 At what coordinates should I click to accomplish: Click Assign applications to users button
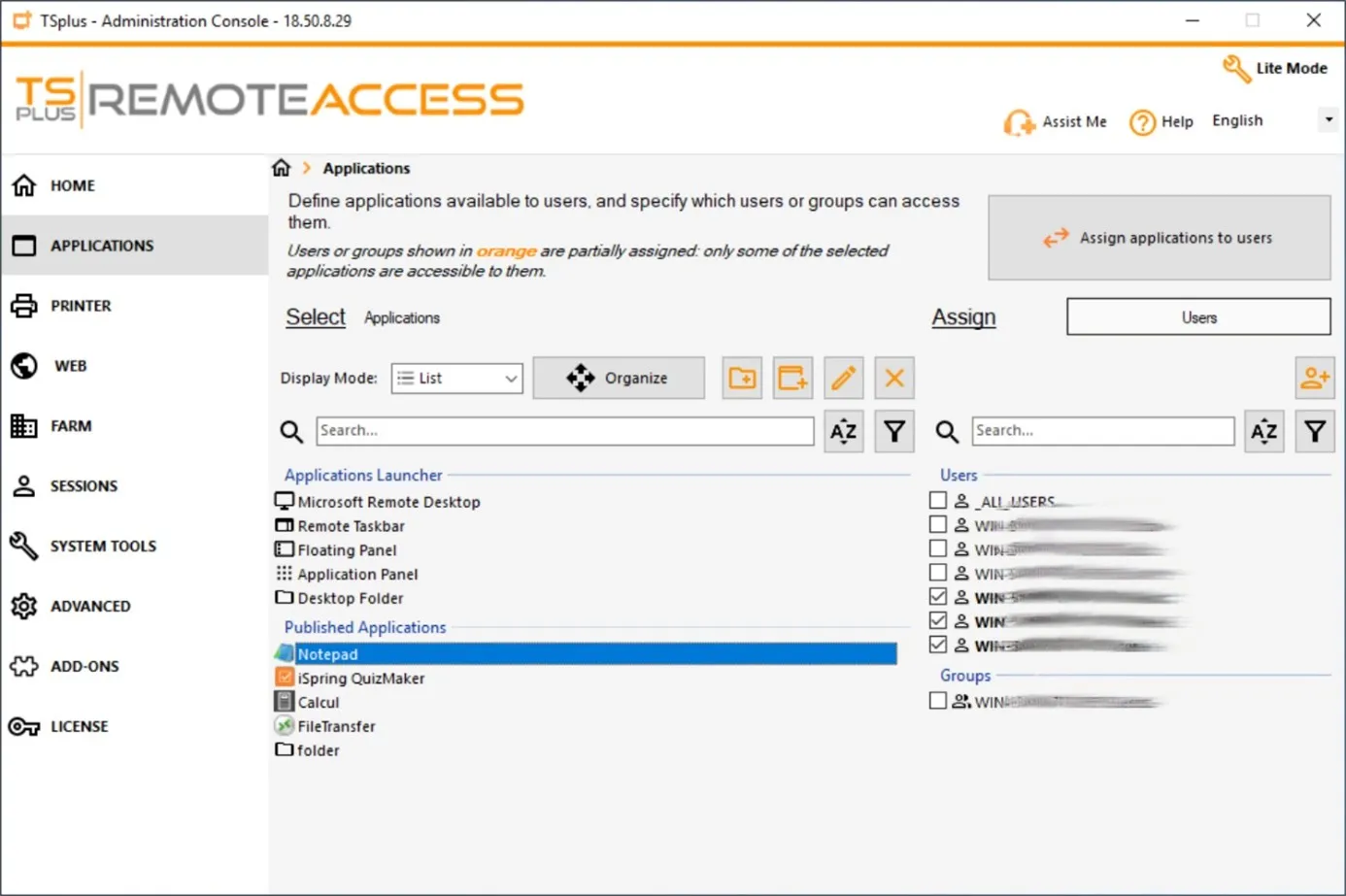[x=1160, y=238]
